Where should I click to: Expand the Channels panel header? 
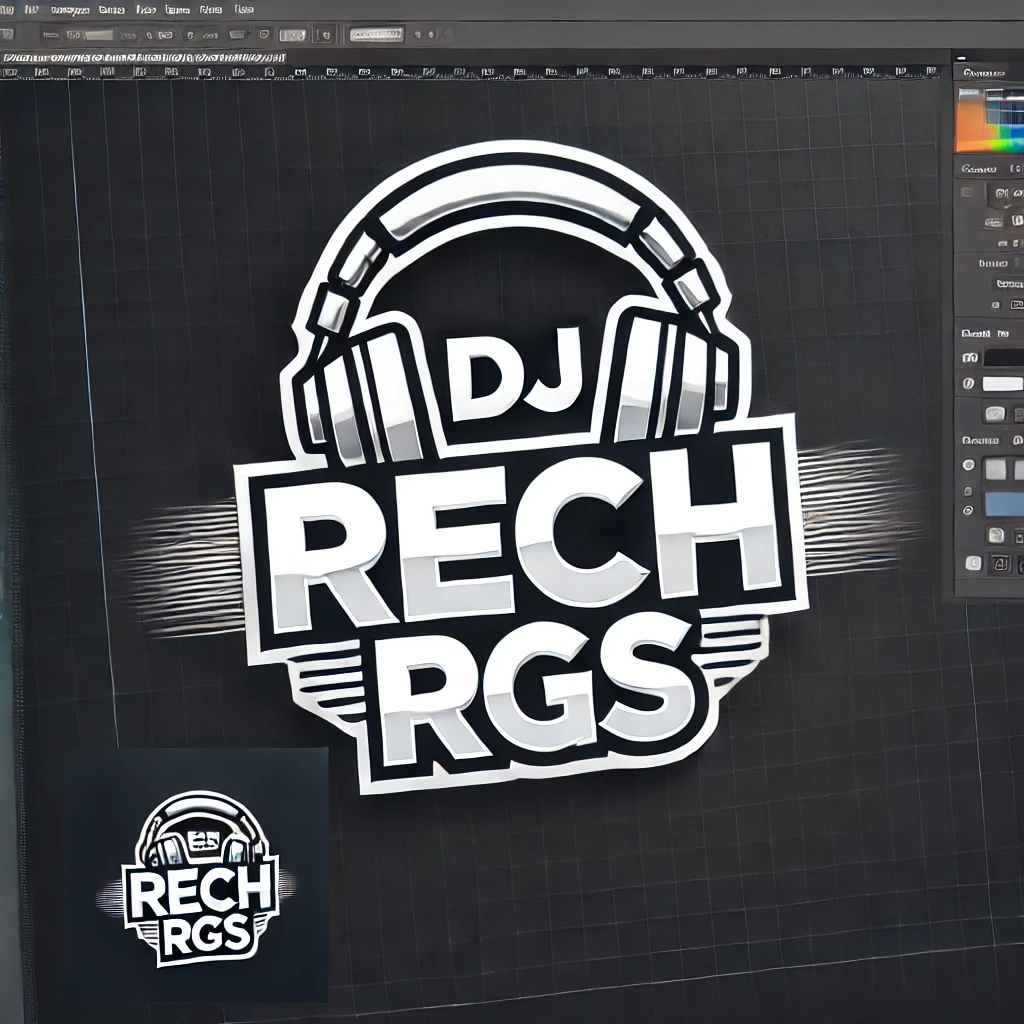985,72
